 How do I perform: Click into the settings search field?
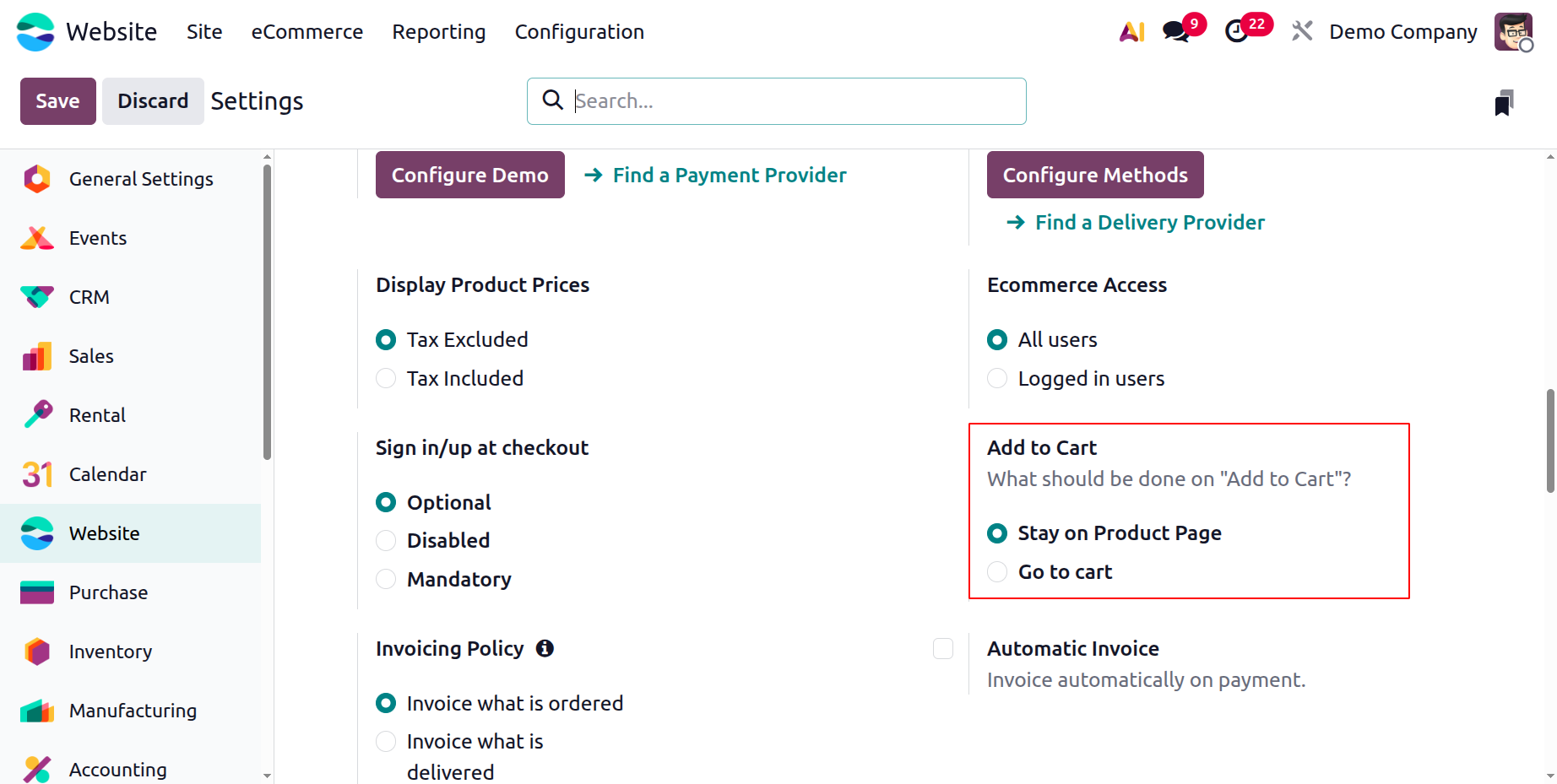[x=794, y=101]
